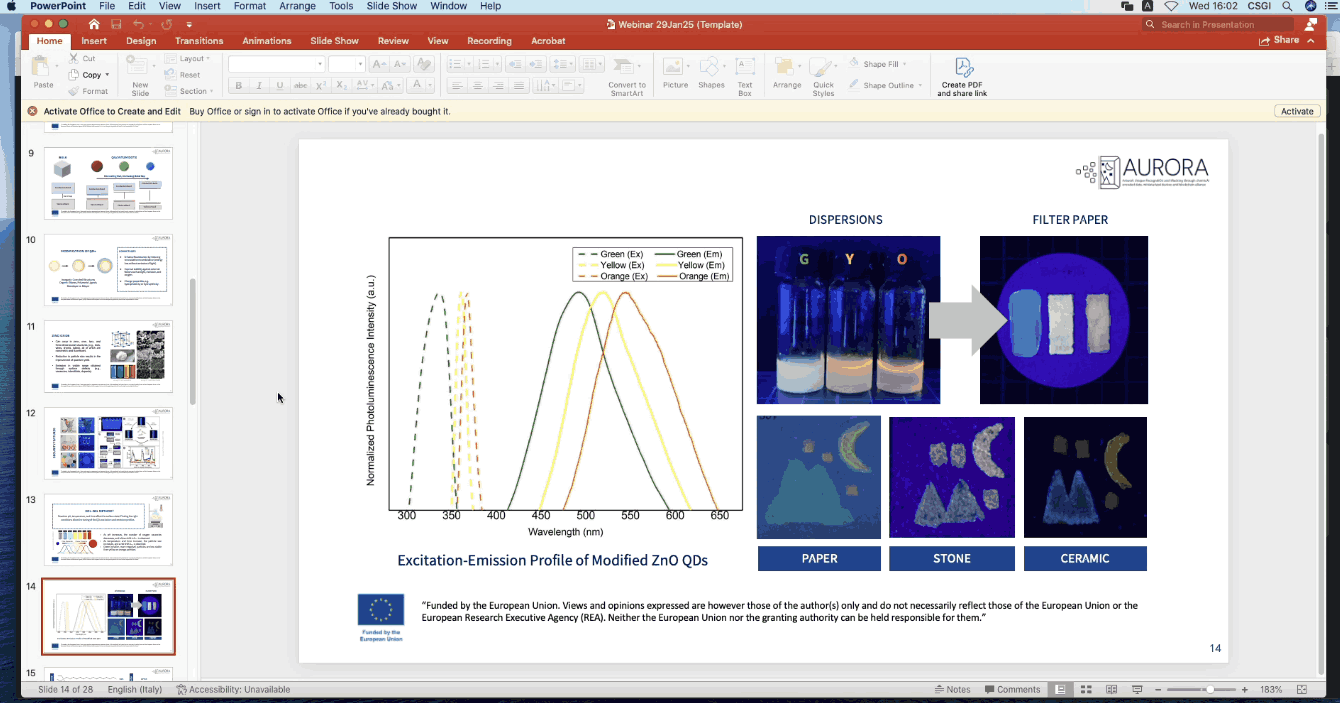
Task: Increase the list indent level
Action: pos(536,64)
